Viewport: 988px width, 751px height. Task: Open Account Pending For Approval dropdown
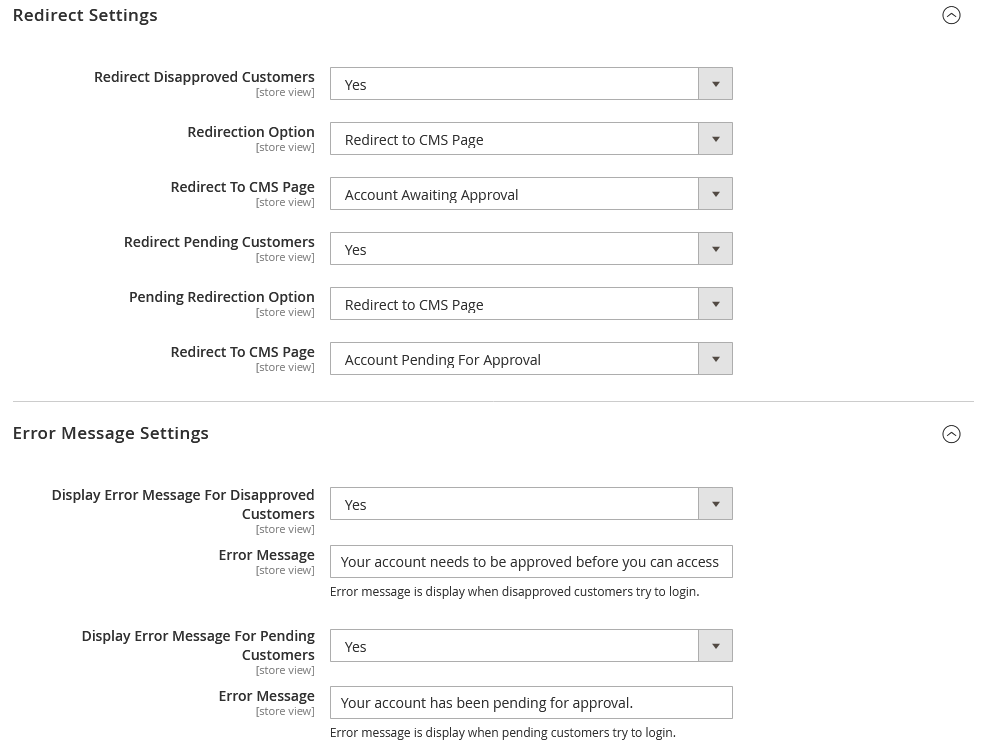tap(531, 359)
